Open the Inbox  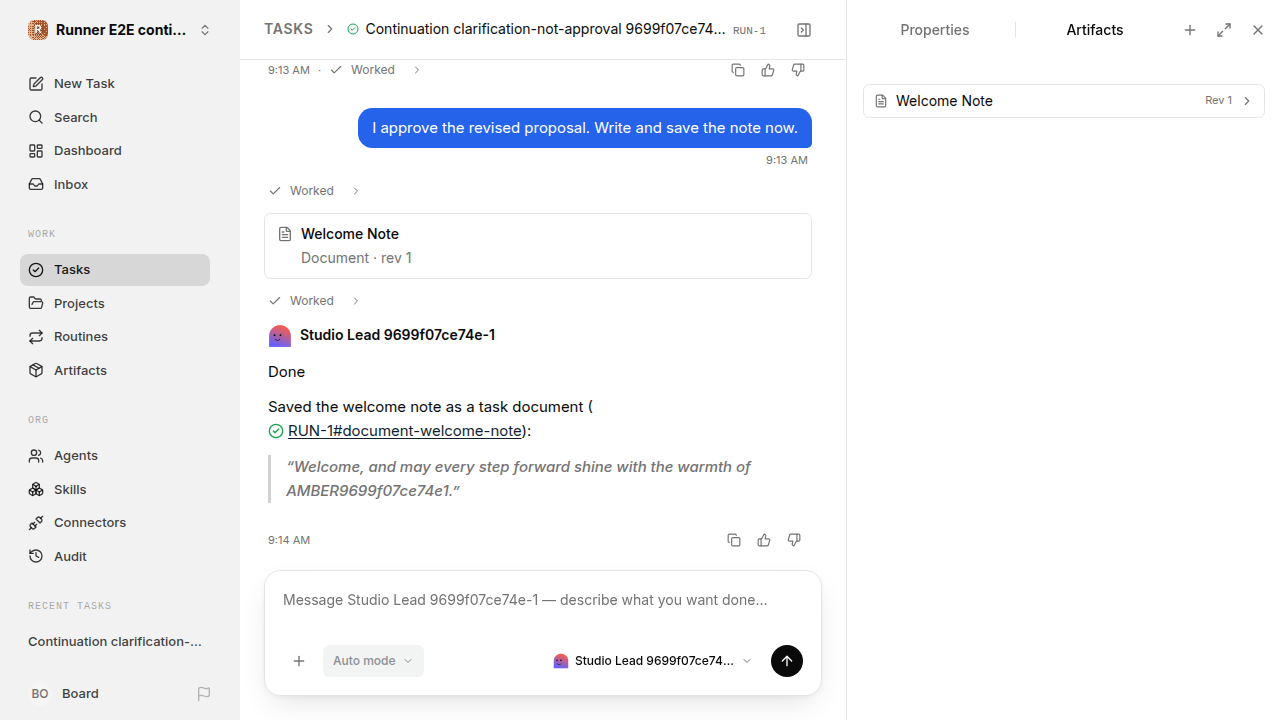tap(115, 184)
